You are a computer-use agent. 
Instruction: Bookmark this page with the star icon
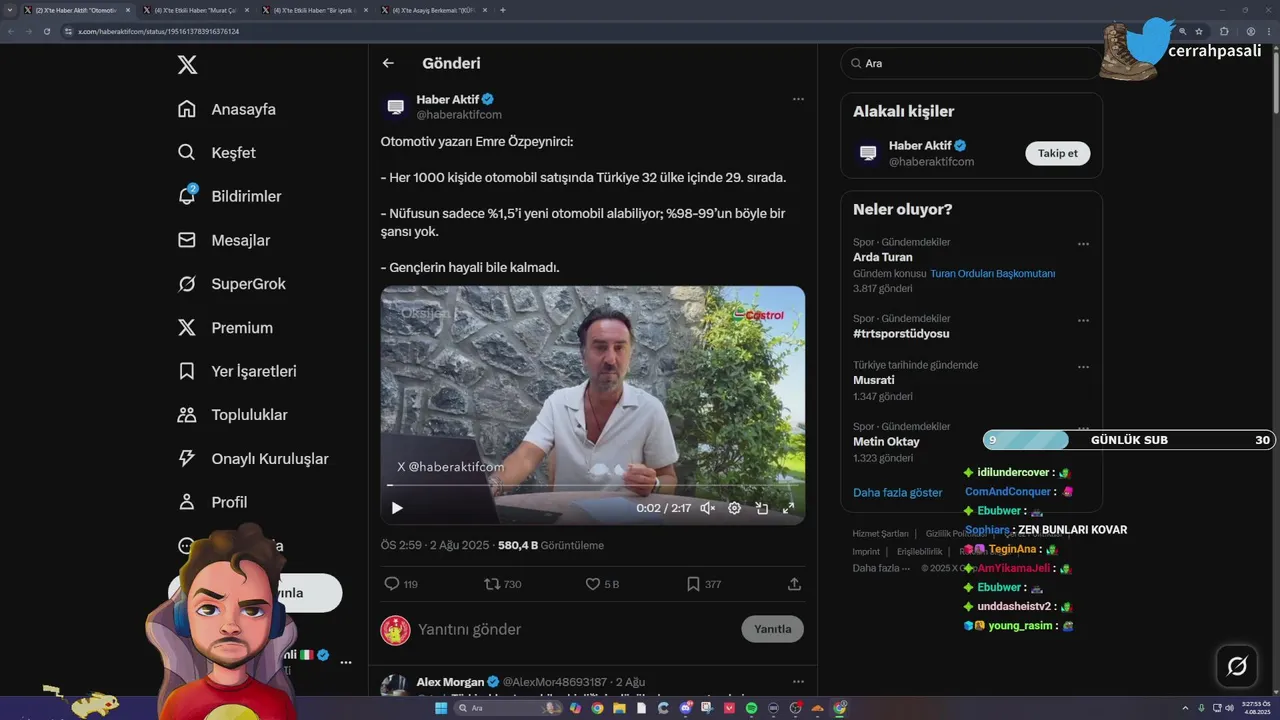click(x=1198, y=31)
